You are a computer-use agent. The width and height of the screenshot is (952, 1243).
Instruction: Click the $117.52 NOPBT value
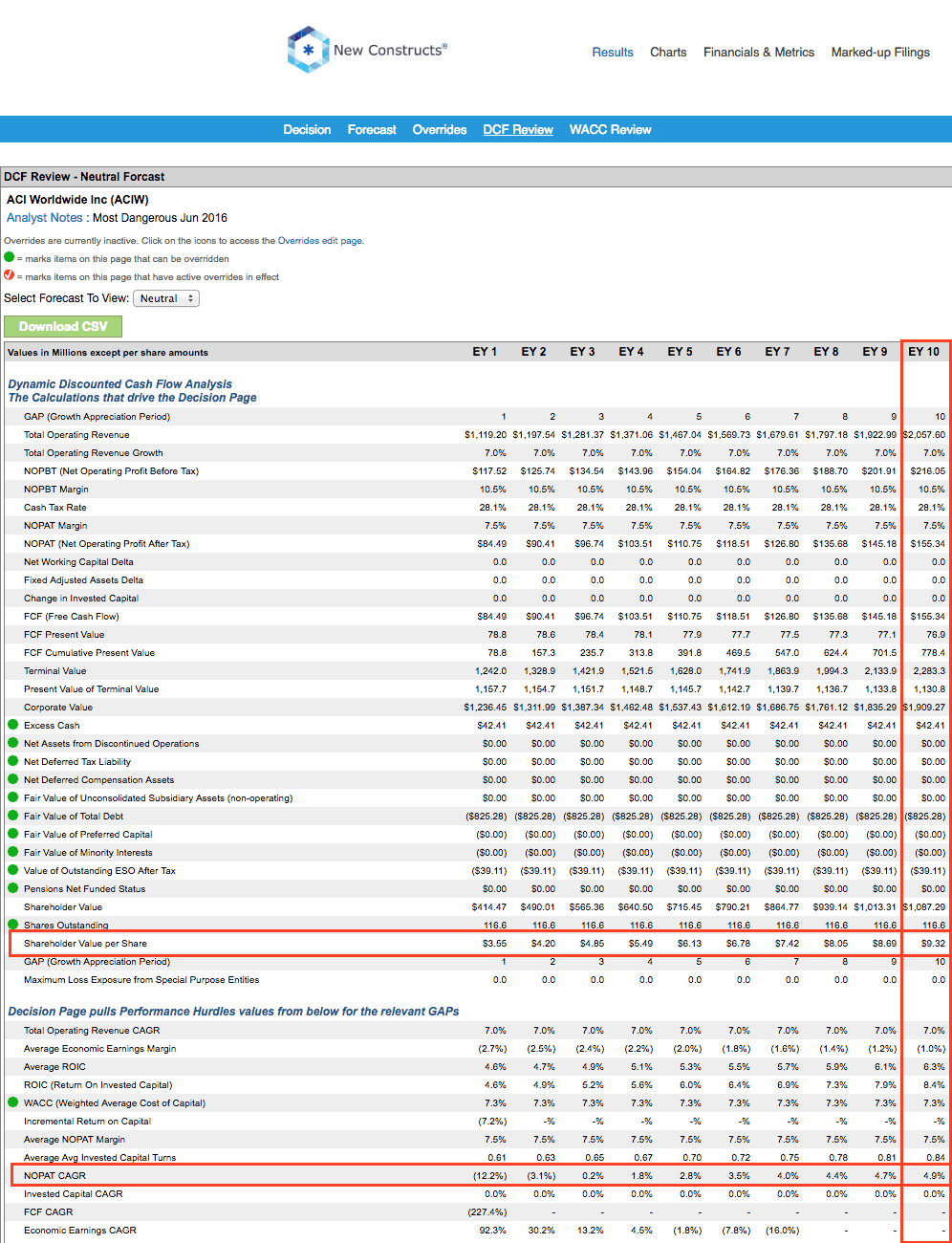[489, 471]
